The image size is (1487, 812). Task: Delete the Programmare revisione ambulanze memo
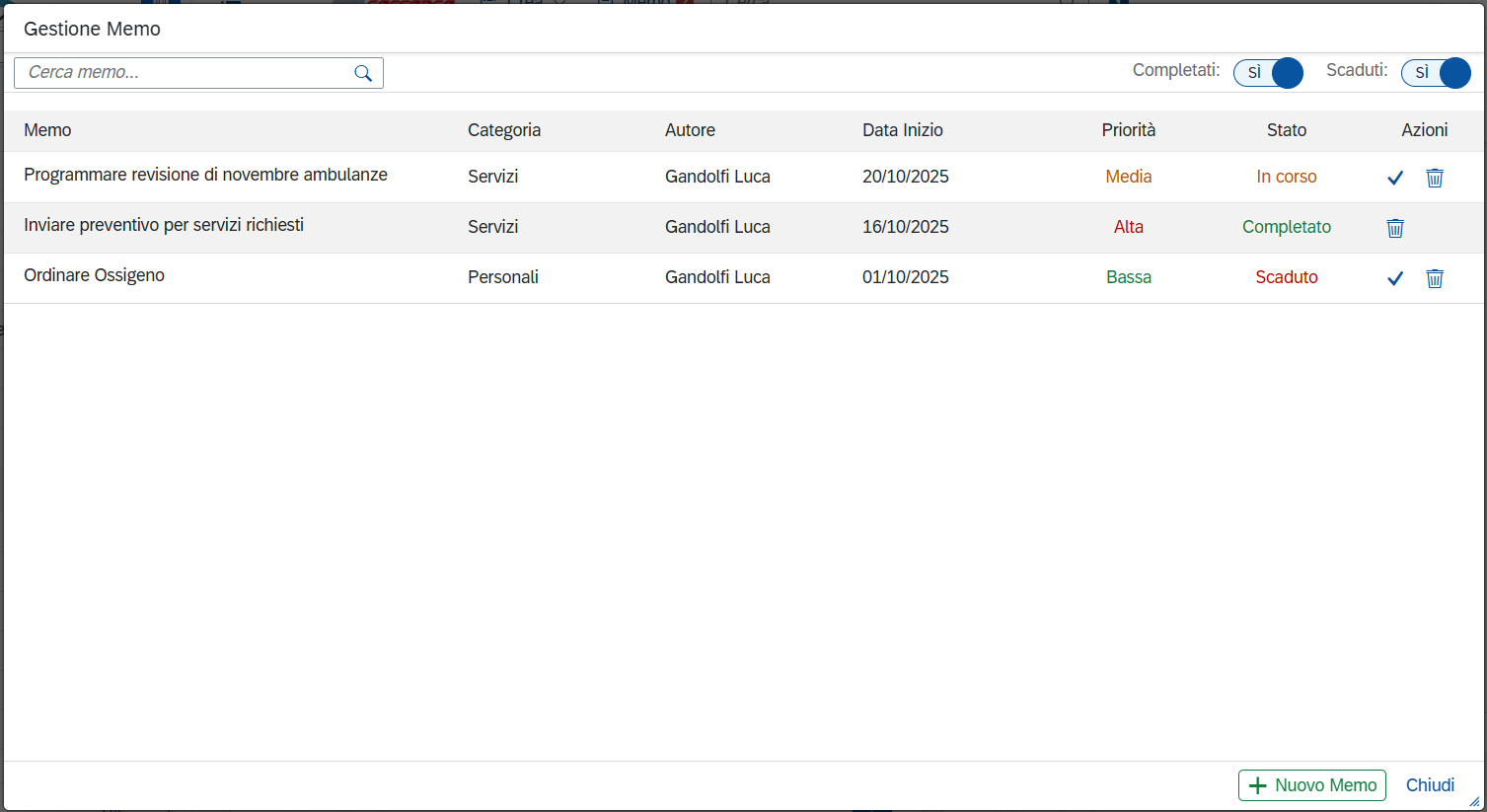coord(1435,178)
